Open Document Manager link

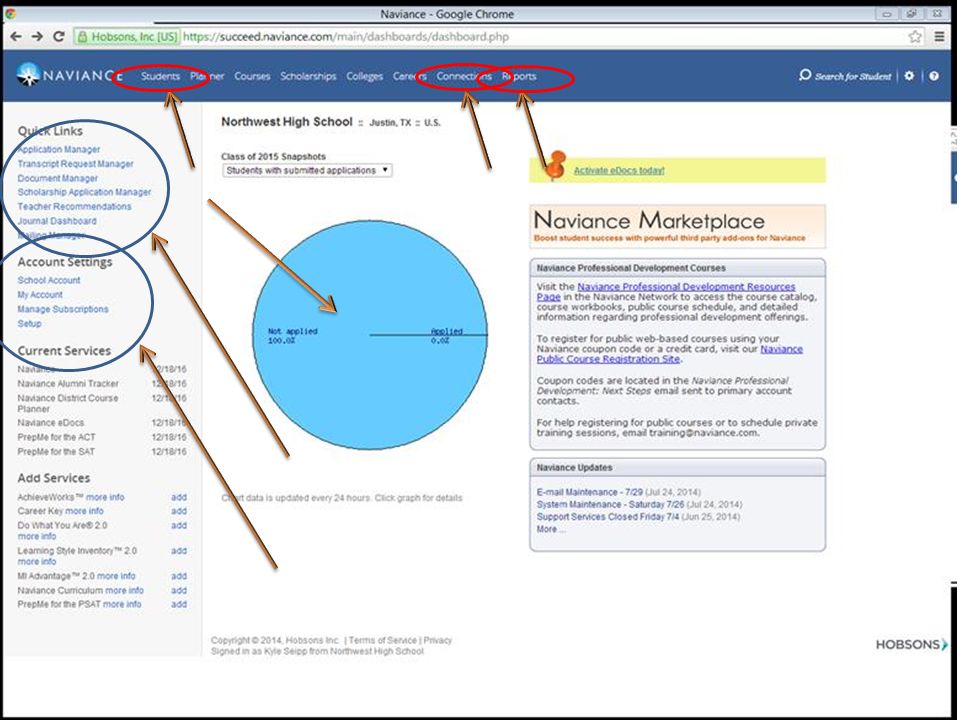click(58, 178)
